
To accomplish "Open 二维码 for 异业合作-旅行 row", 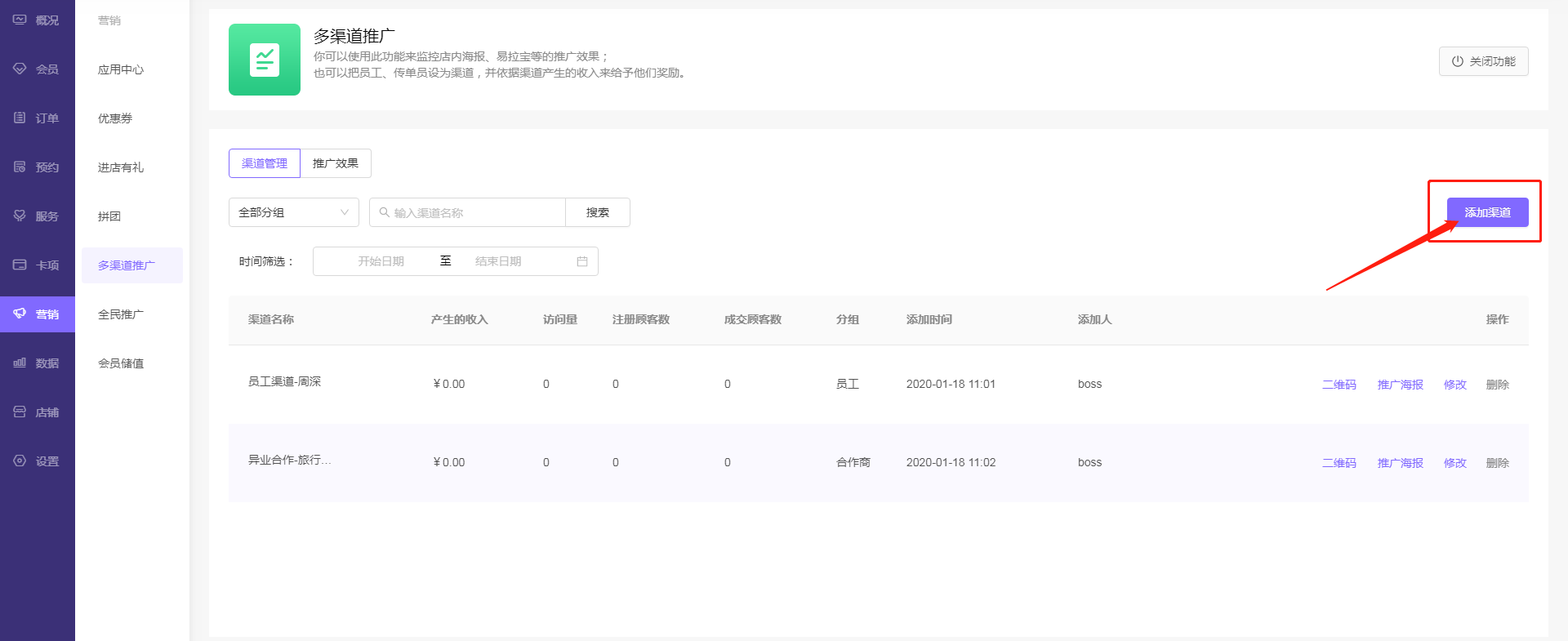I will 1339,463.
